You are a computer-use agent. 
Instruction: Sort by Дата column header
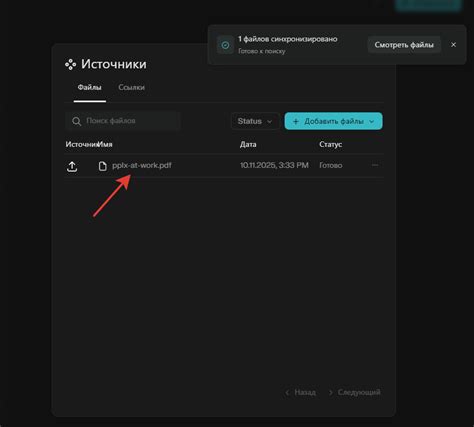click(x=248, y=144)
